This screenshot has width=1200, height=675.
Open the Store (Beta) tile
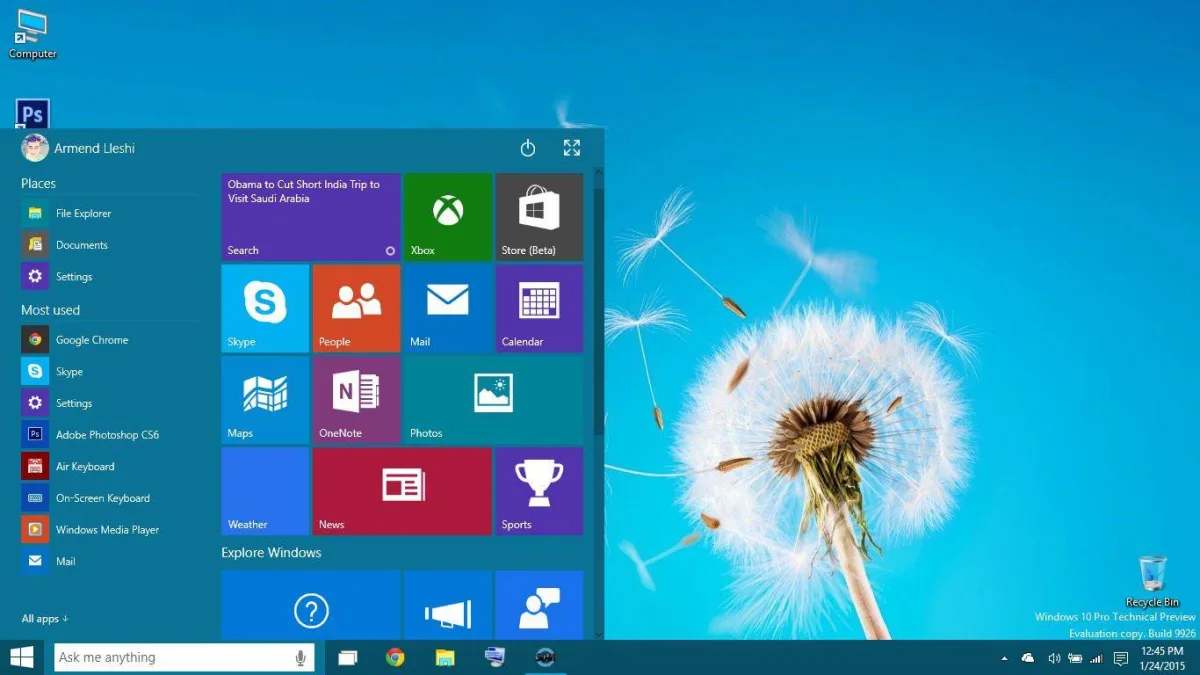pyautogui.click(x=538, y=215)
